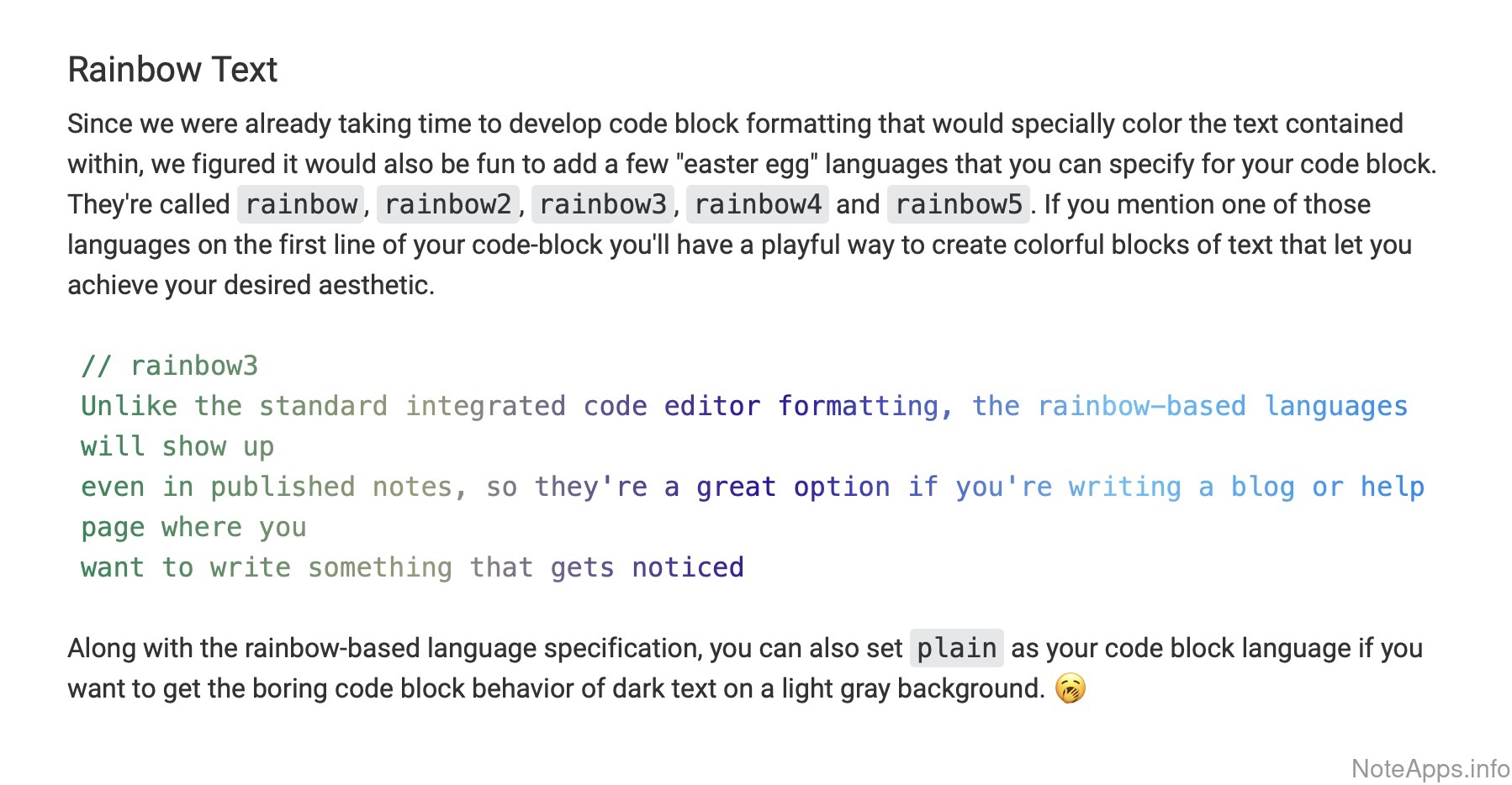Screen dimensions: 1512x785
Task: Click the '// rainbow3' code comment line
Action: tap(170, 366)
